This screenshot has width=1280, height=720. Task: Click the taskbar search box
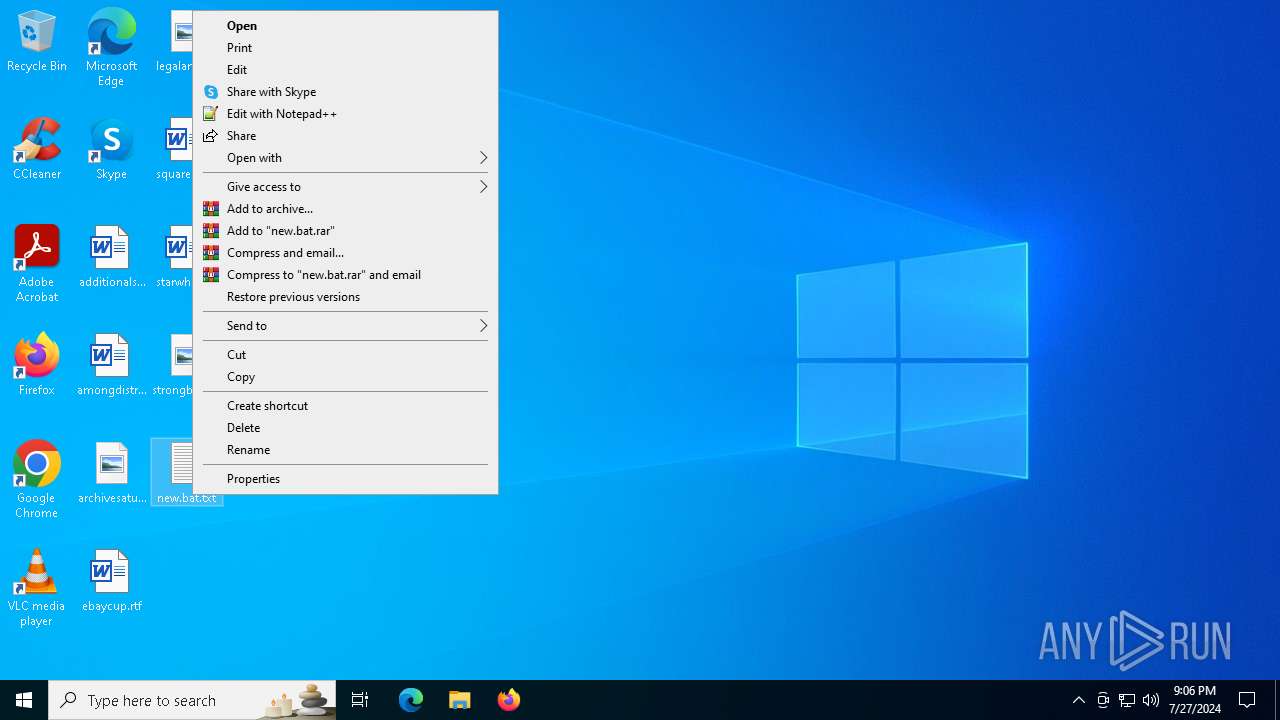[x=192, y=700]
